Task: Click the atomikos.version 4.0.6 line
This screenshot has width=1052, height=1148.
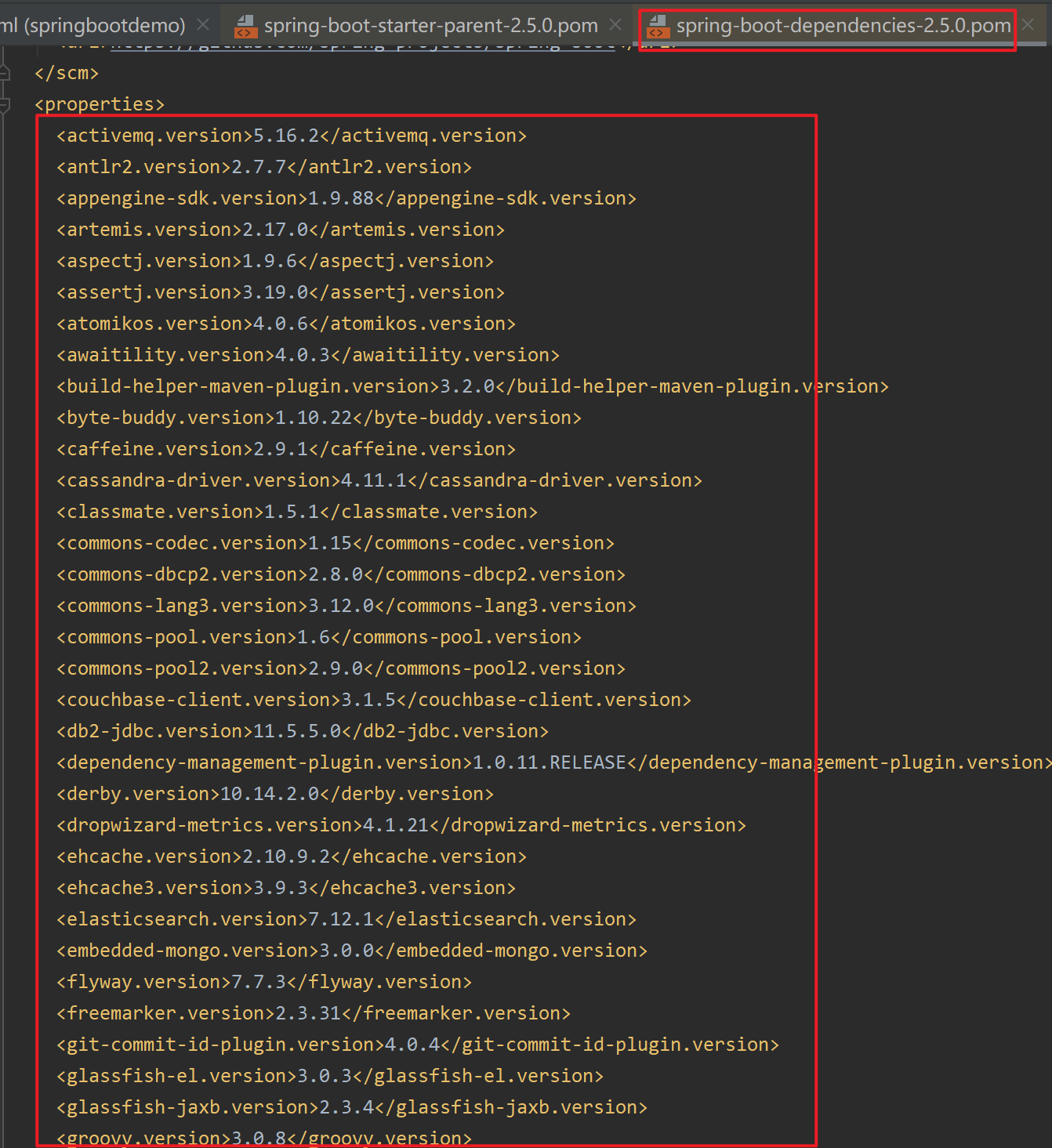Action: 286,324
